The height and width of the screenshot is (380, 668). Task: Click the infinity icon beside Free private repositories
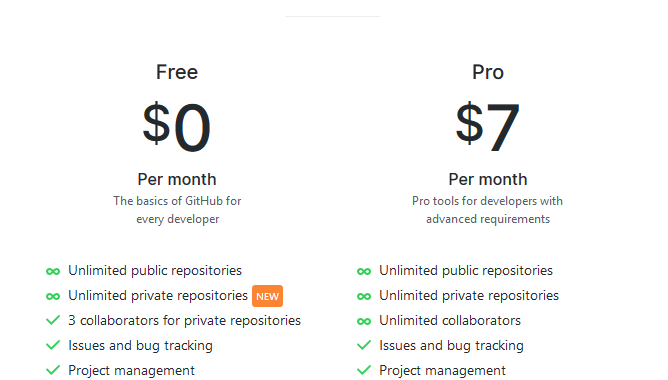(x=53, y=297)
